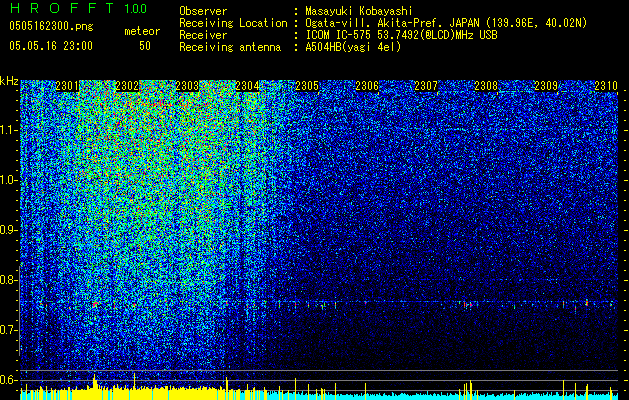Select the A504HB(yagi 4el) antenna text

point(353,47)
